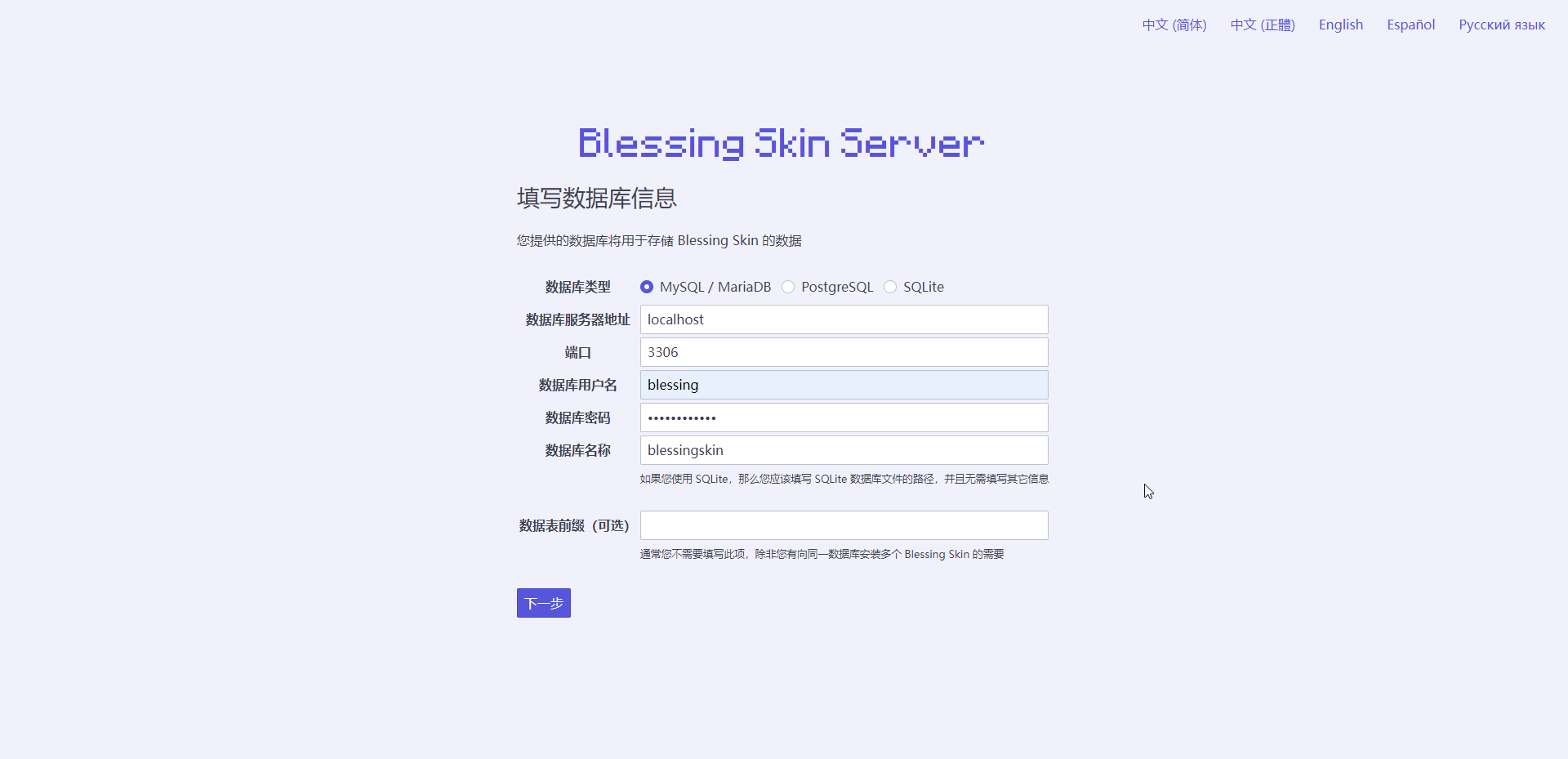This screenshot has width=1568, height=759.
Task: Click the database username field with blessing
Action: pos(844,385)
